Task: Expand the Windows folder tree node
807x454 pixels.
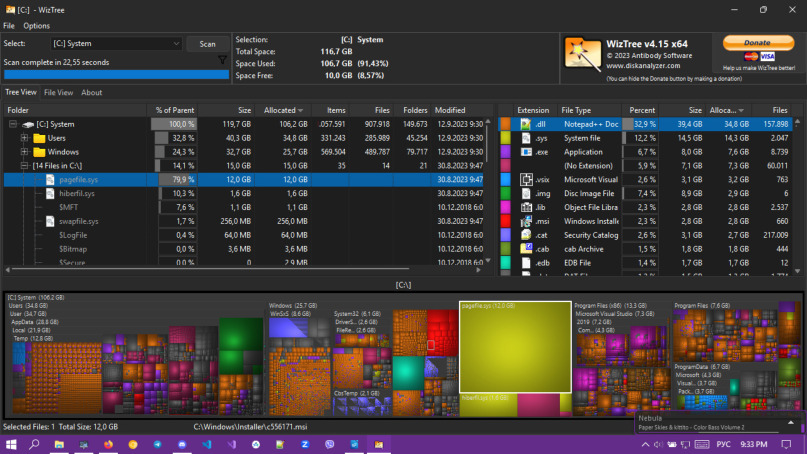Action: coord(24,152)
